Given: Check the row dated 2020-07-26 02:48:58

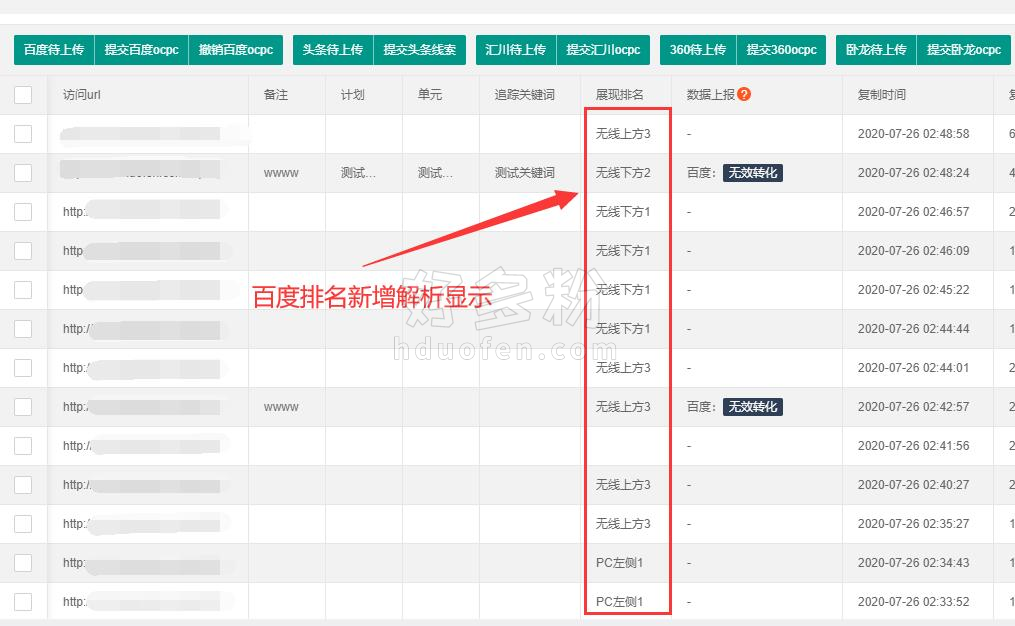Looking at the screenshot, I should (x=23, y=134).
